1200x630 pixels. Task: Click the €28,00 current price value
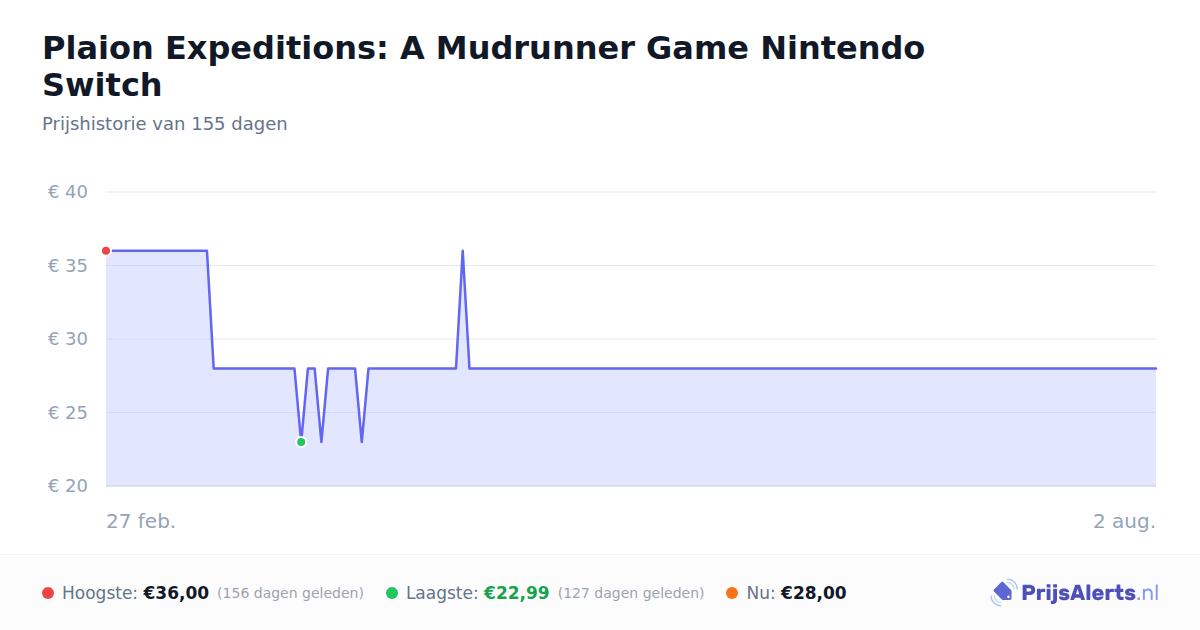tap(813, 593)
